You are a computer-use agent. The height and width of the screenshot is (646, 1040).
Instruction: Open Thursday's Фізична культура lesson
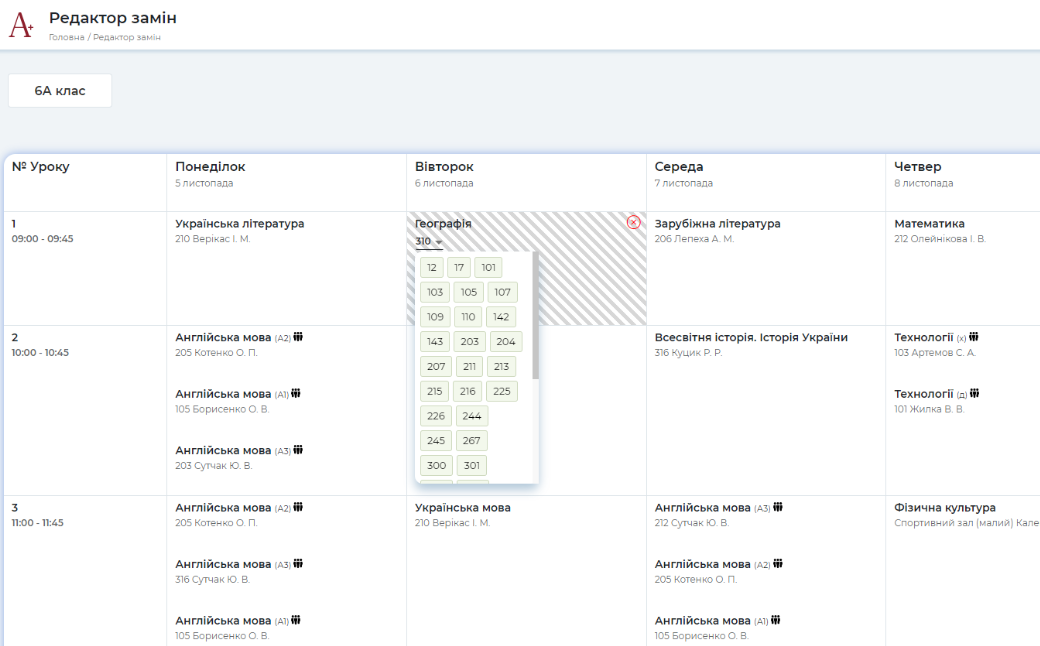tap(944, 507)
